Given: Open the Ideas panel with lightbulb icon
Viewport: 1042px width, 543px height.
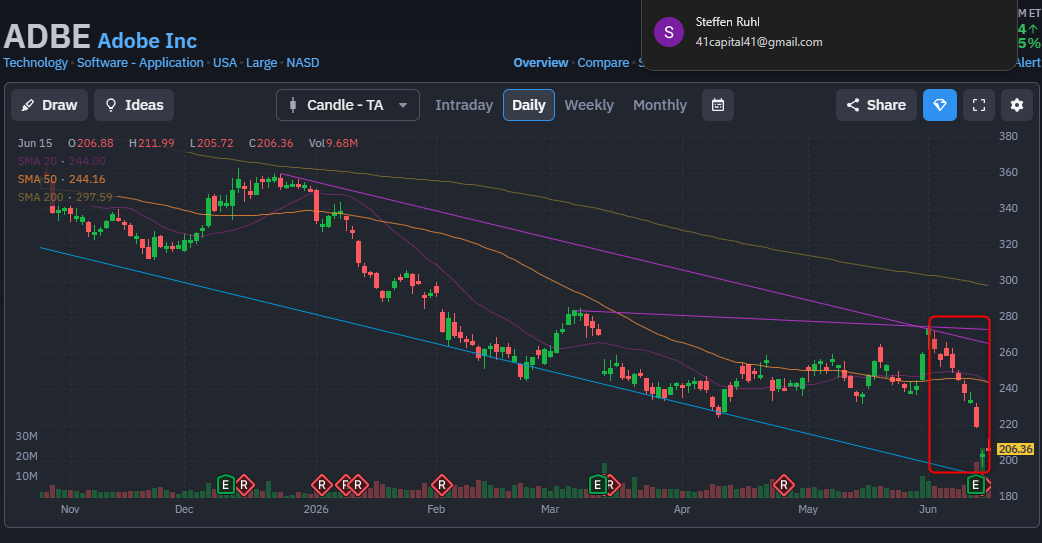Looking at the screenshot, I should (134, 105).
